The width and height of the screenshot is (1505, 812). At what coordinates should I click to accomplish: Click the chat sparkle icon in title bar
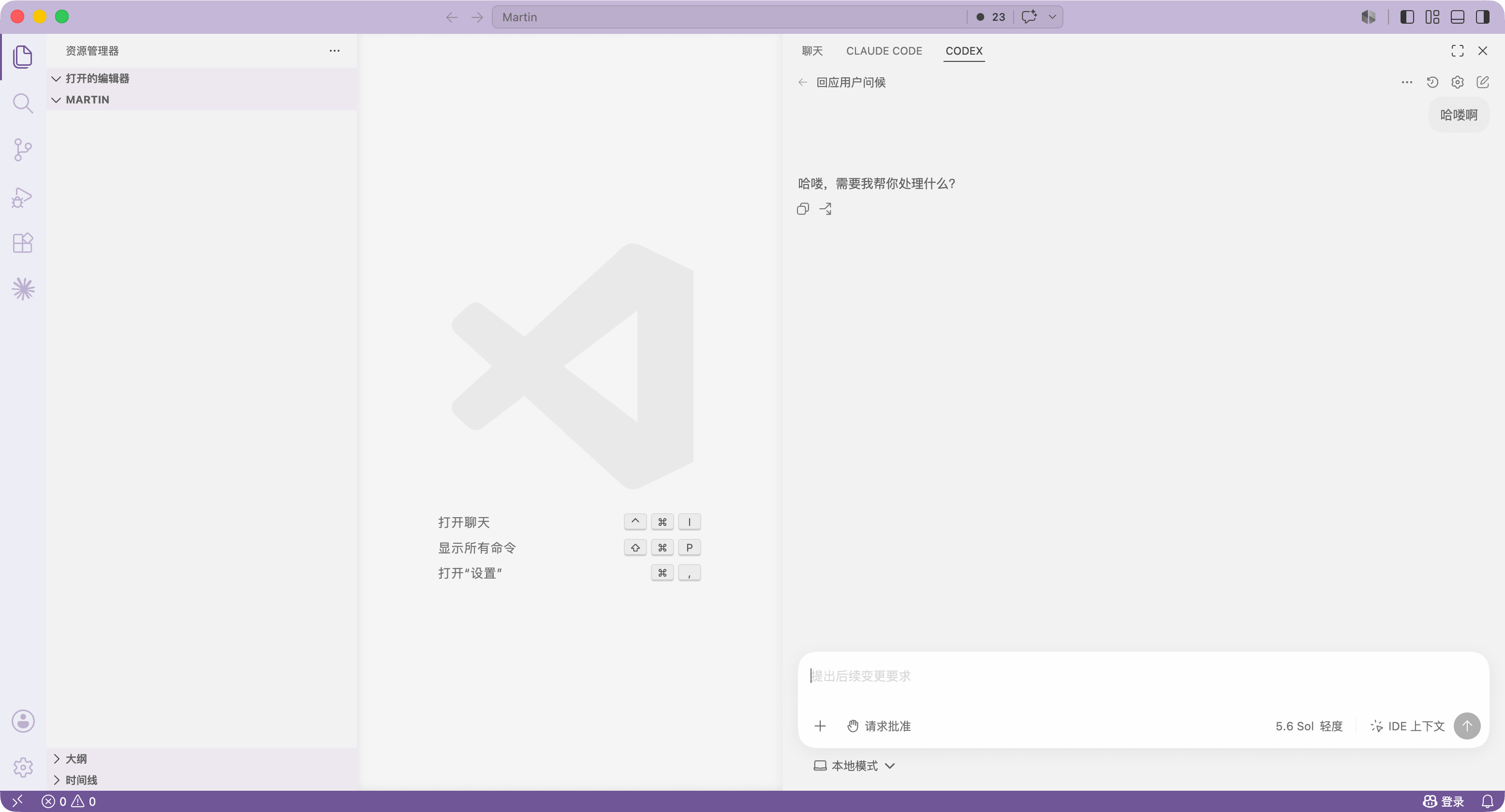pos(1029,17)
